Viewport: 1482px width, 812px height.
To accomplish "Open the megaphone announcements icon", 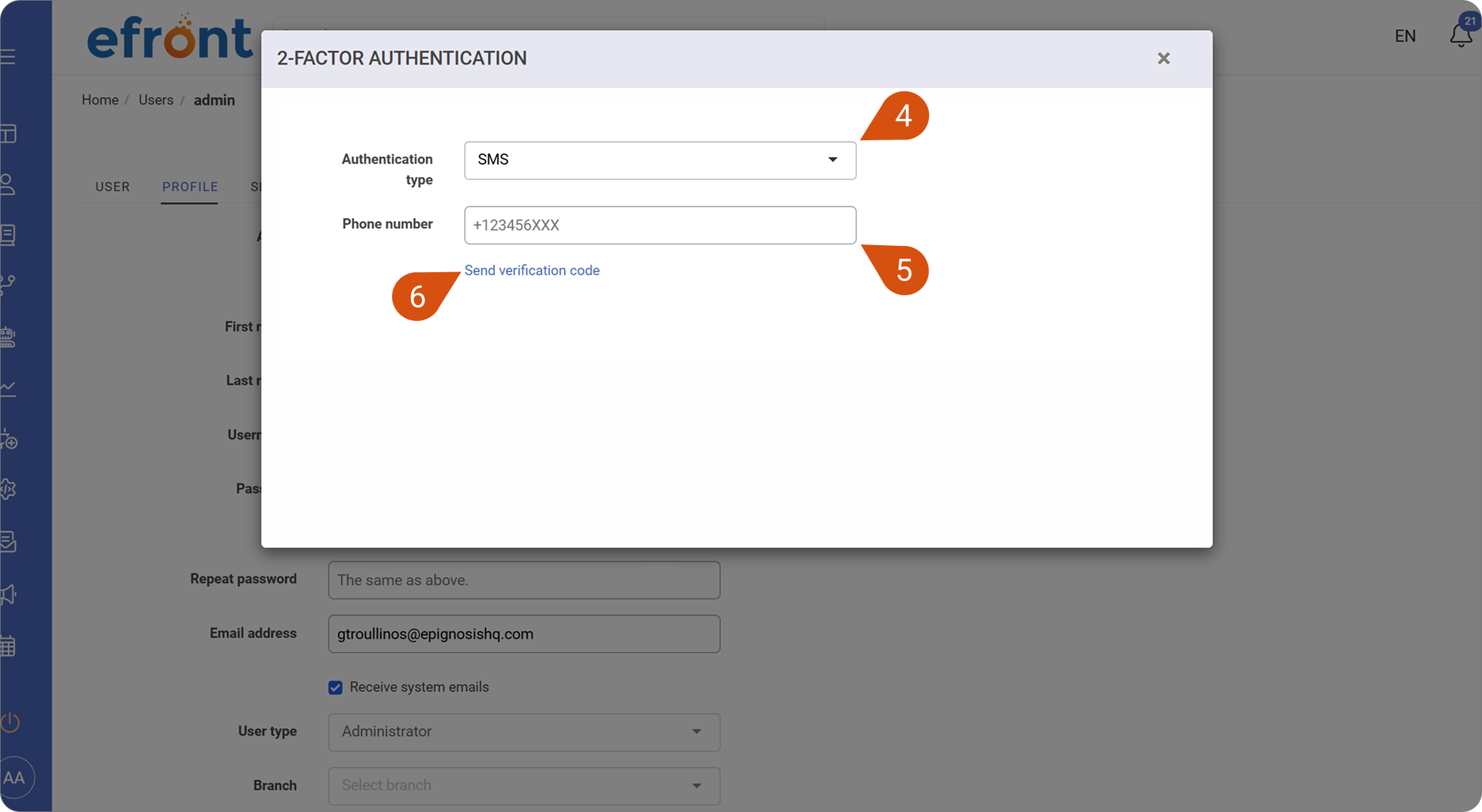I will 8,595.
